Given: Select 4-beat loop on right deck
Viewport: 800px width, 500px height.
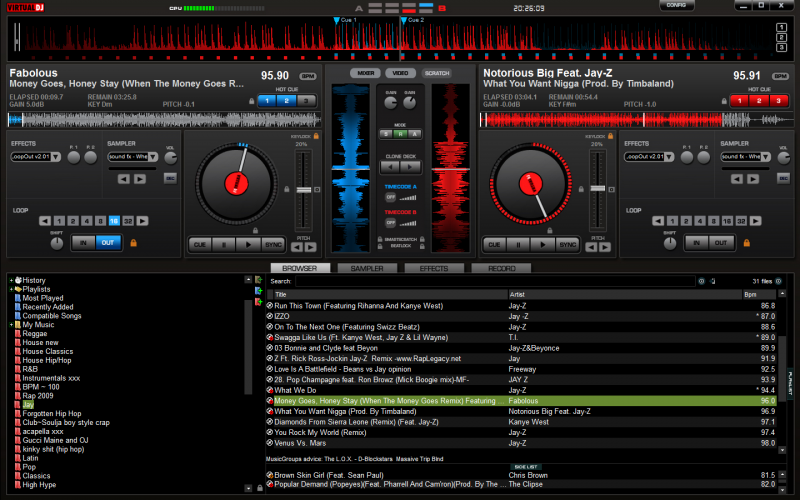Looking at the screenshot, I should pos(700,221).
